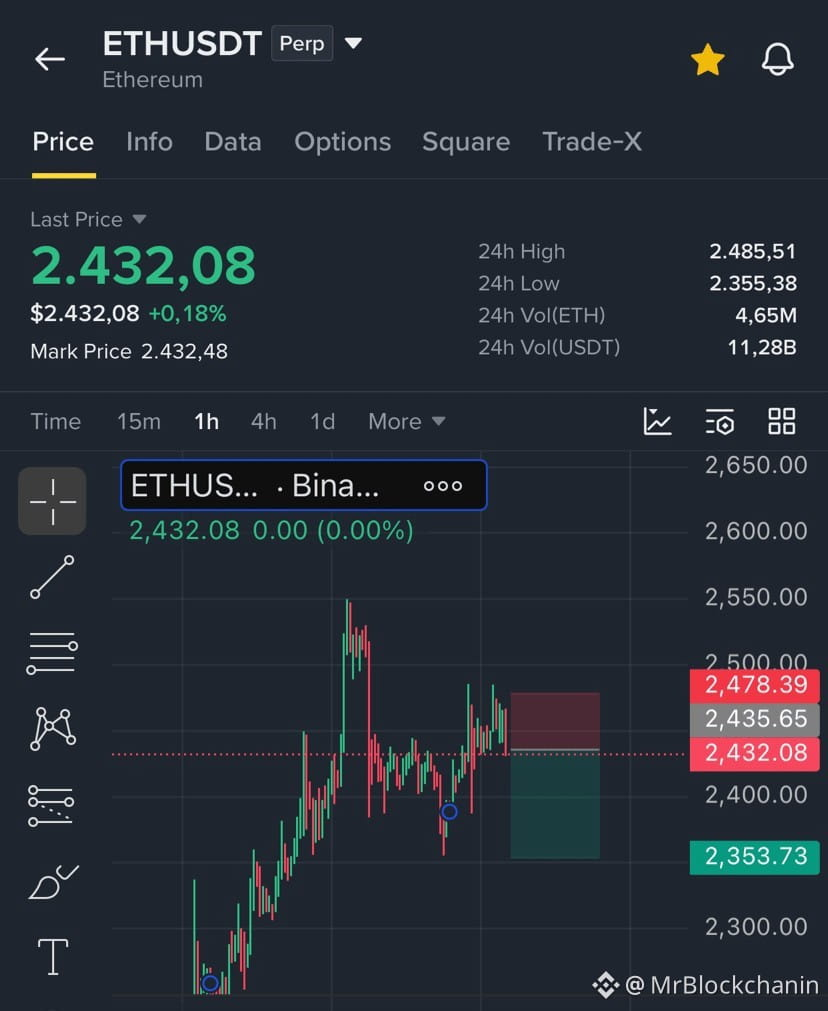The height and width of the screenshot is (1011, 828).
Task: Open the Info tab
Action: (149, 142)
